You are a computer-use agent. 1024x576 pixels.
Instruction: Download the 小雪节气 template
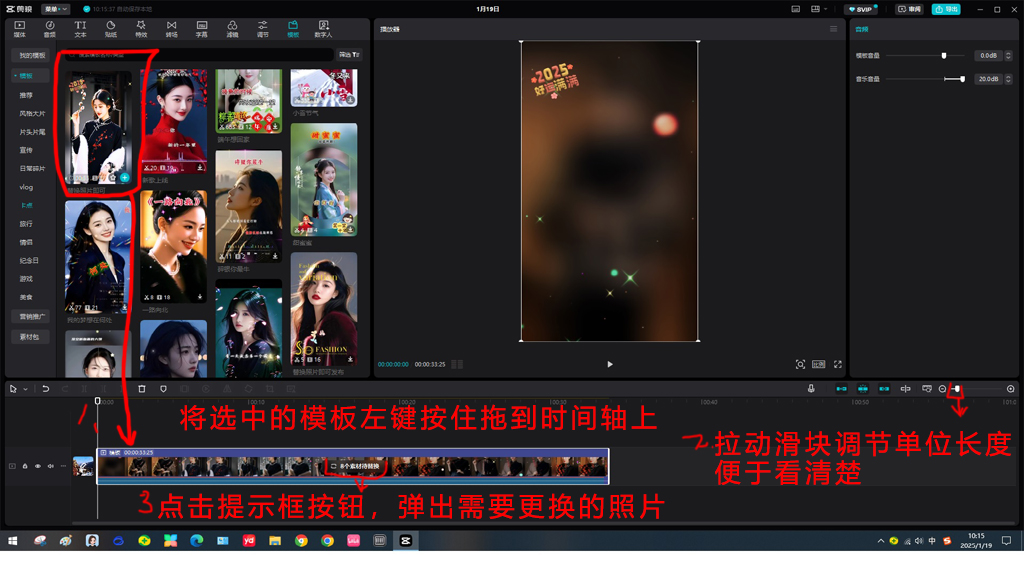tap(350, 101)
